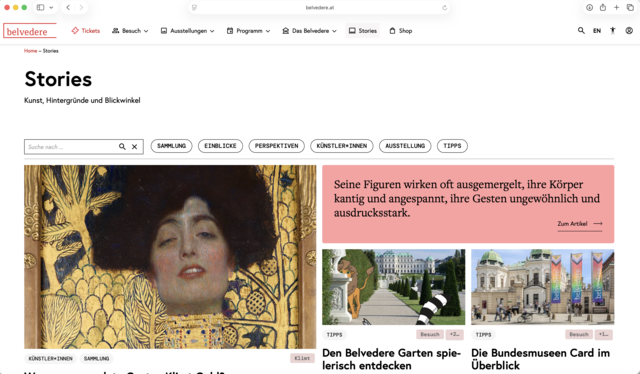Click the Das Belvedere building icon
This screenshot has height=374, width=640.
pyautogui.click(x=286, y=31)
